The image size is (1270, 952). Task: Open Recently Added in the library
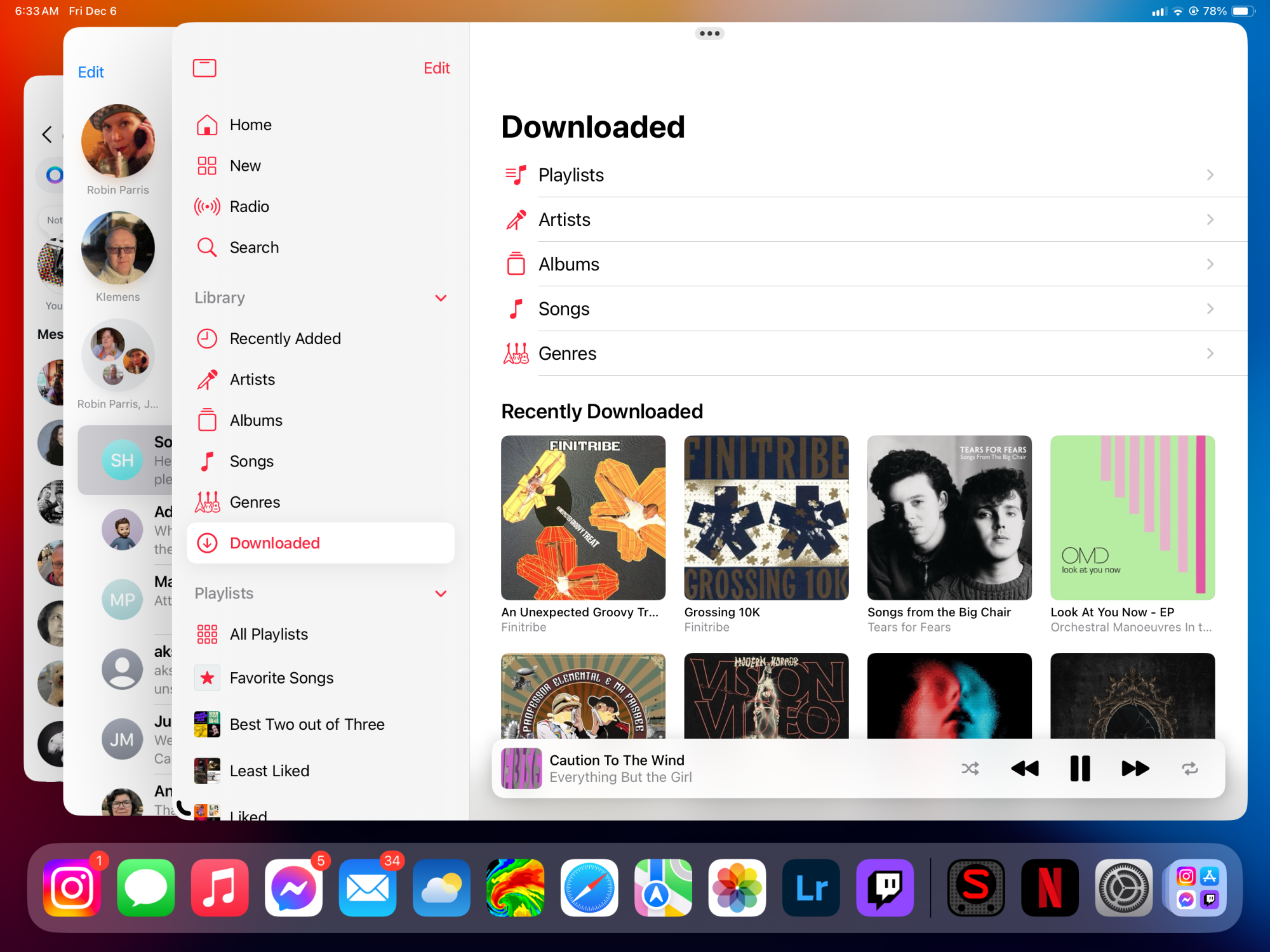(284, 338)
